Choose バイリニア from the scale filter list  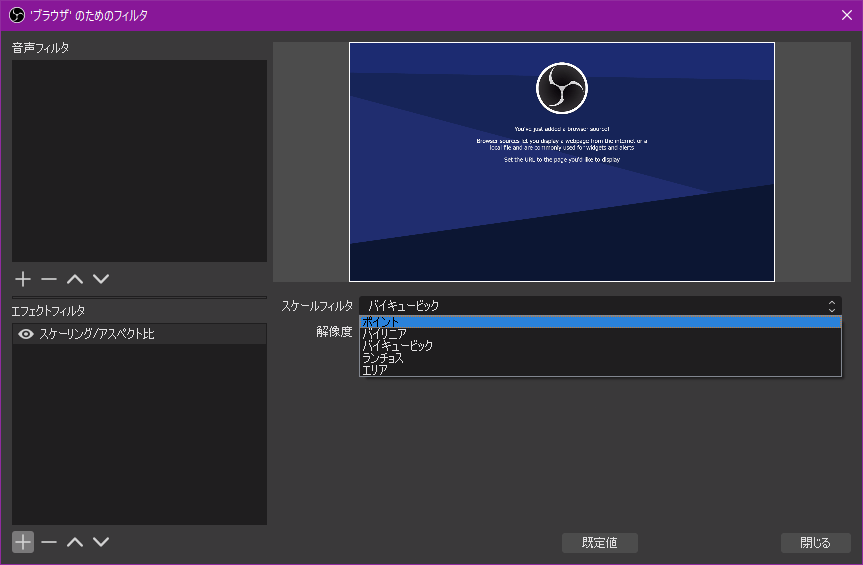point(600,334)
